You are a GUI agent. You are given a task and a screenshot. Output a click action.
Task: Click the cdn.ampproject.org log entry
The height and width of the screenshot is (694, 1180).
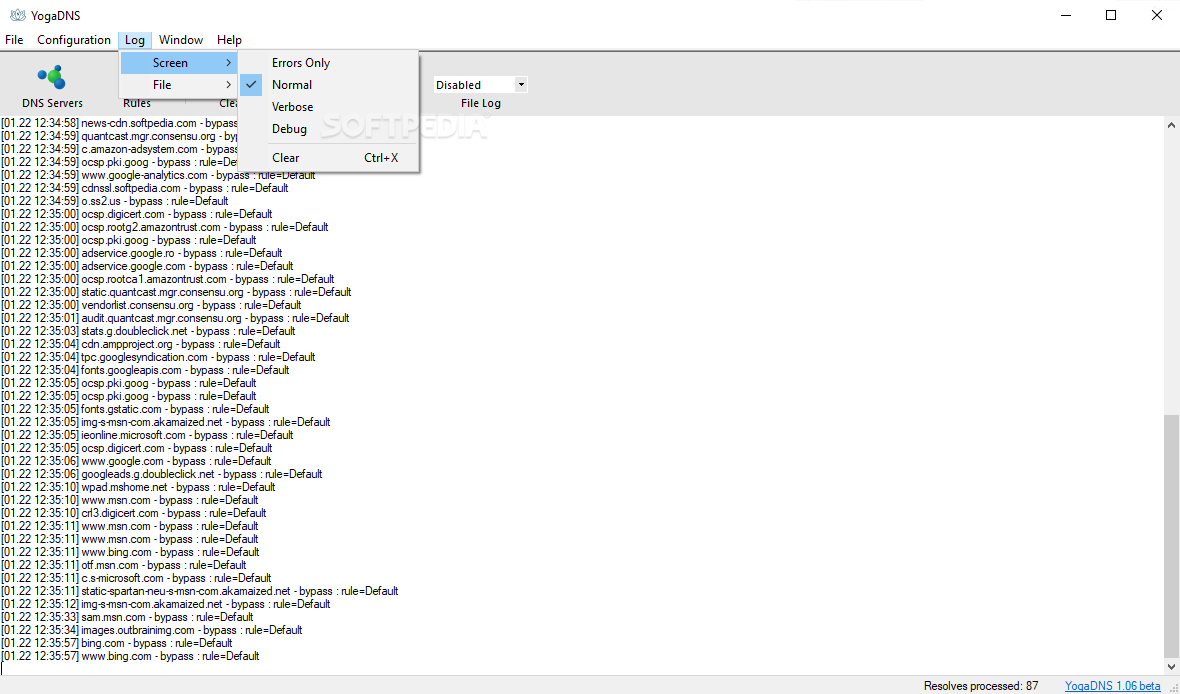click(x=141, y=344)
